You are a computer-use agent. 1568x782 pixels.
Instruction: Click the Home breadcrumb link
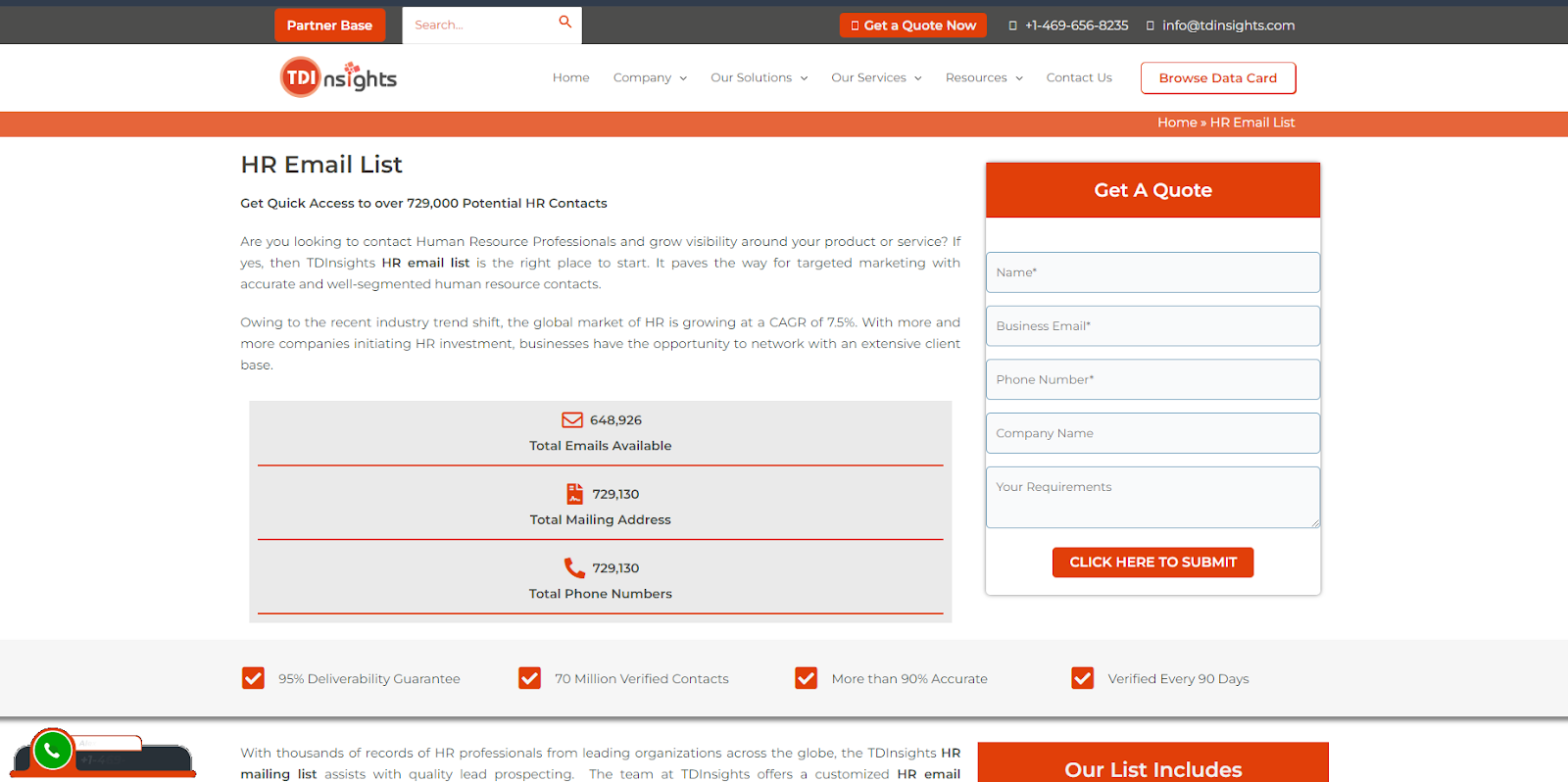point(1177,122)
